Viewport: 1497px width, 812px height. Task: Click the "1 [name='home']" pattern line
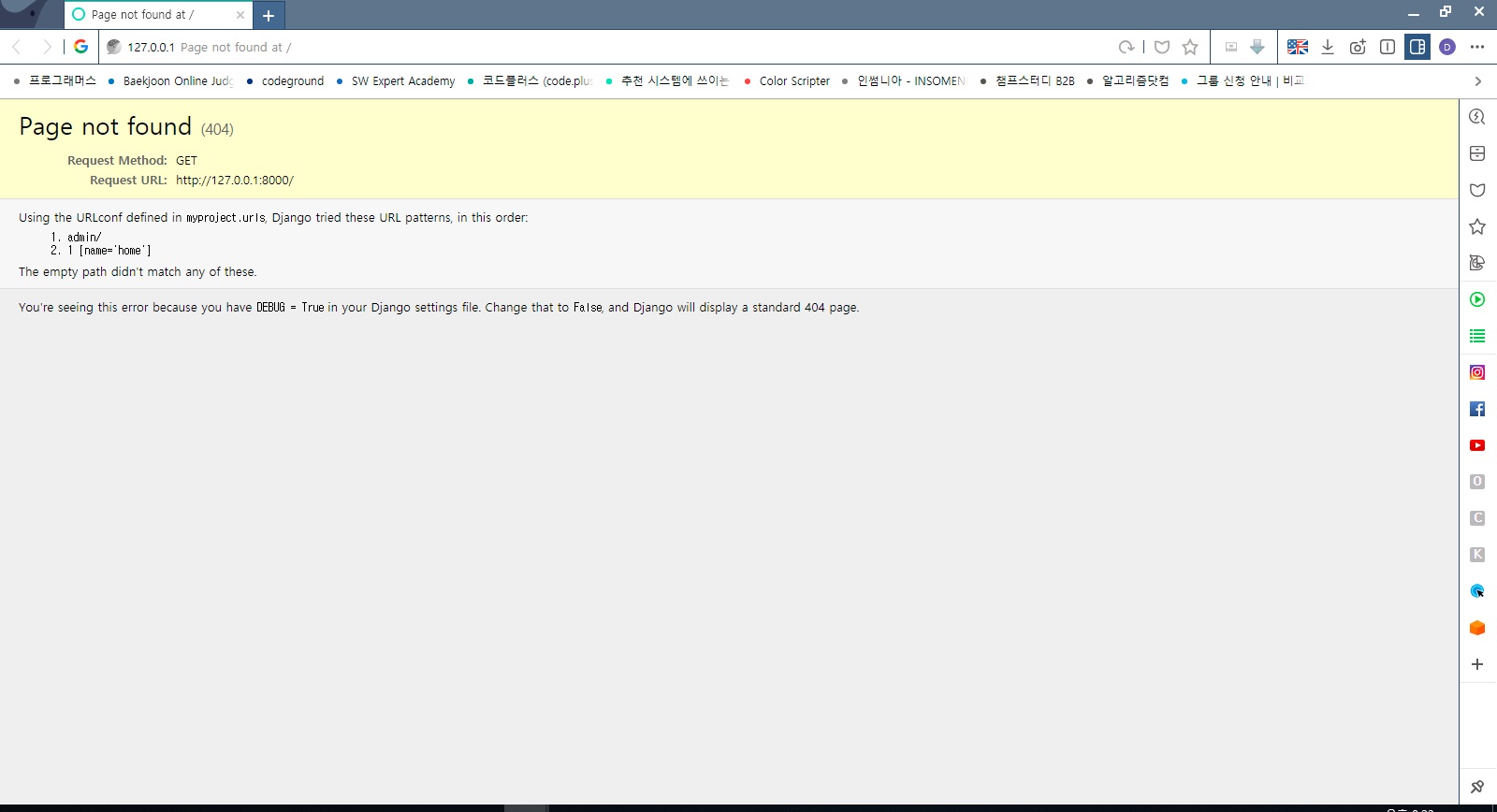coord(109,251)
